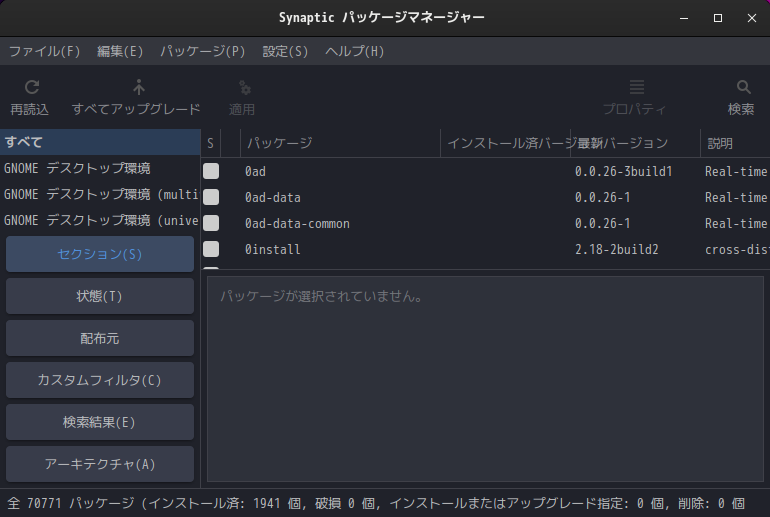The width and height of the screenshot is (770, 517).
Task: Switch to 状態(T) filter view
Action: [100, 296]
